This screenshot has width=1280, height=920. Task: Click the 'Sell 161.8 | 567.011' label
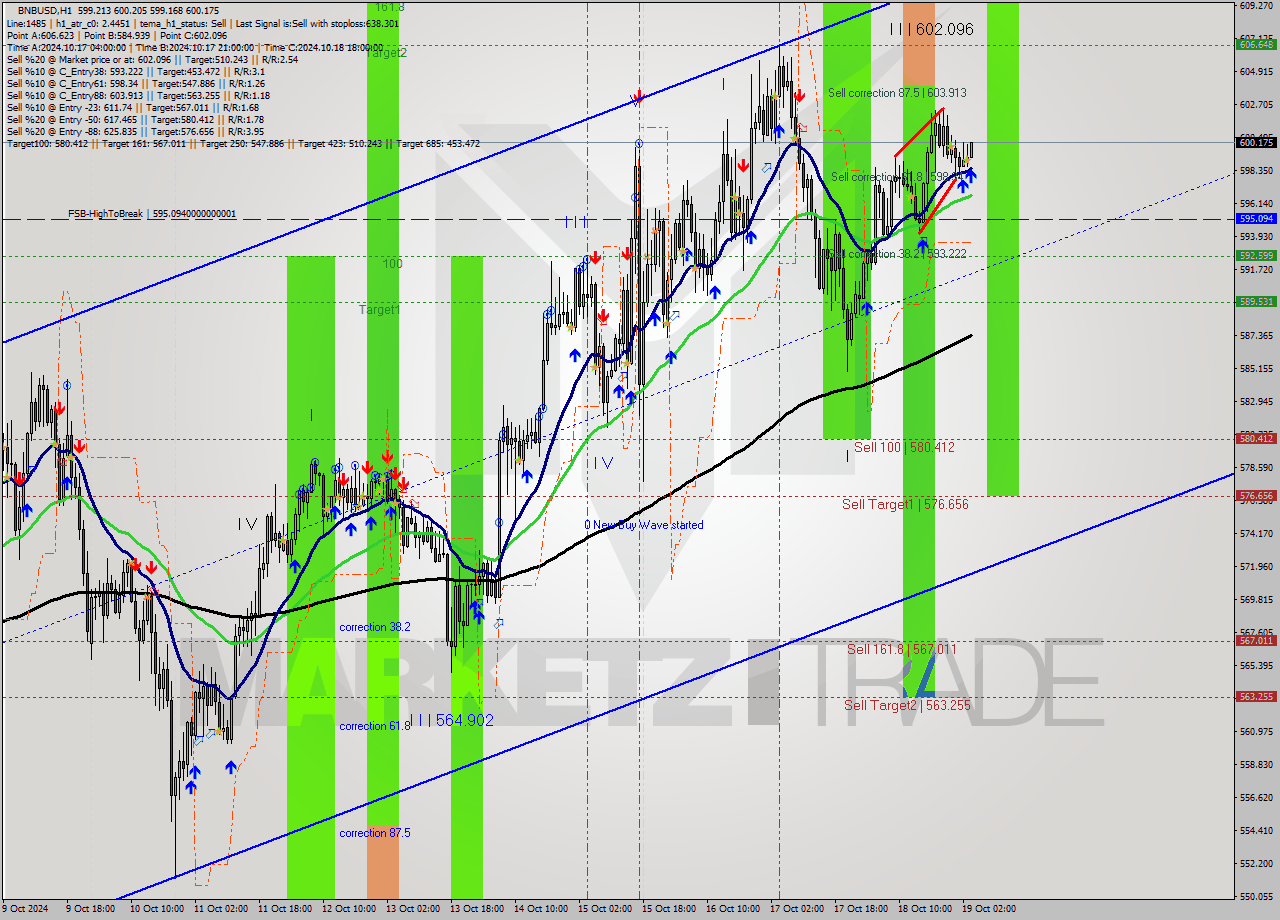click(902, 649)
